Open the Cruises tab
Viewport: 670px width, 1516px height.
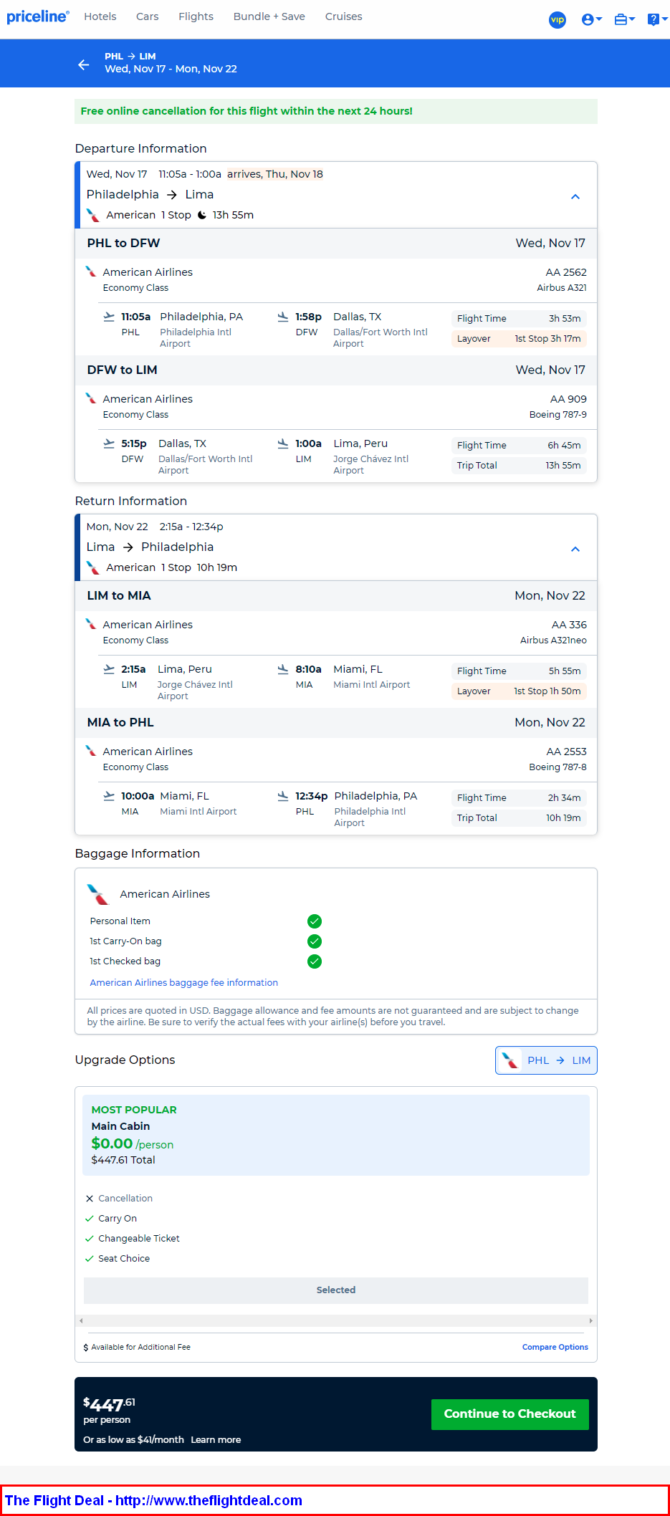344,17
